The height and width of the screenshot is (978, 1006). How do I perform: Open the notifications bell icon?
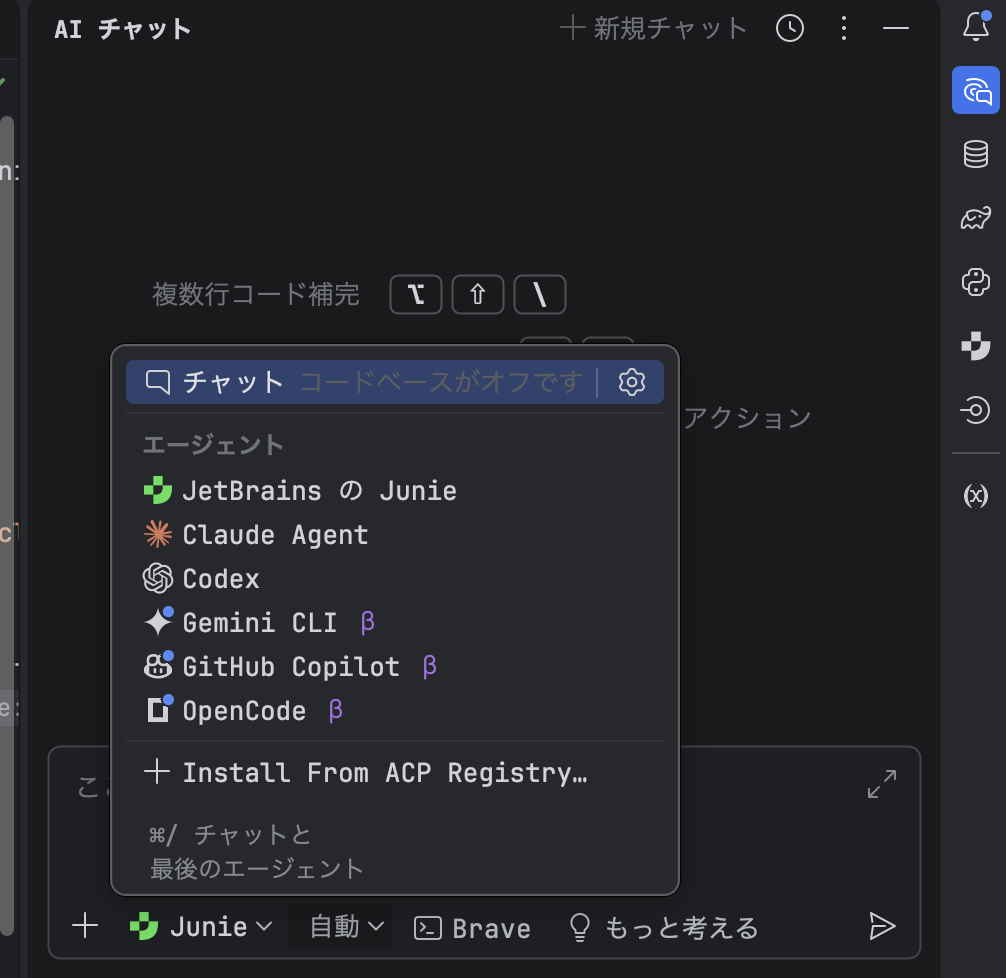coord(975,28)
